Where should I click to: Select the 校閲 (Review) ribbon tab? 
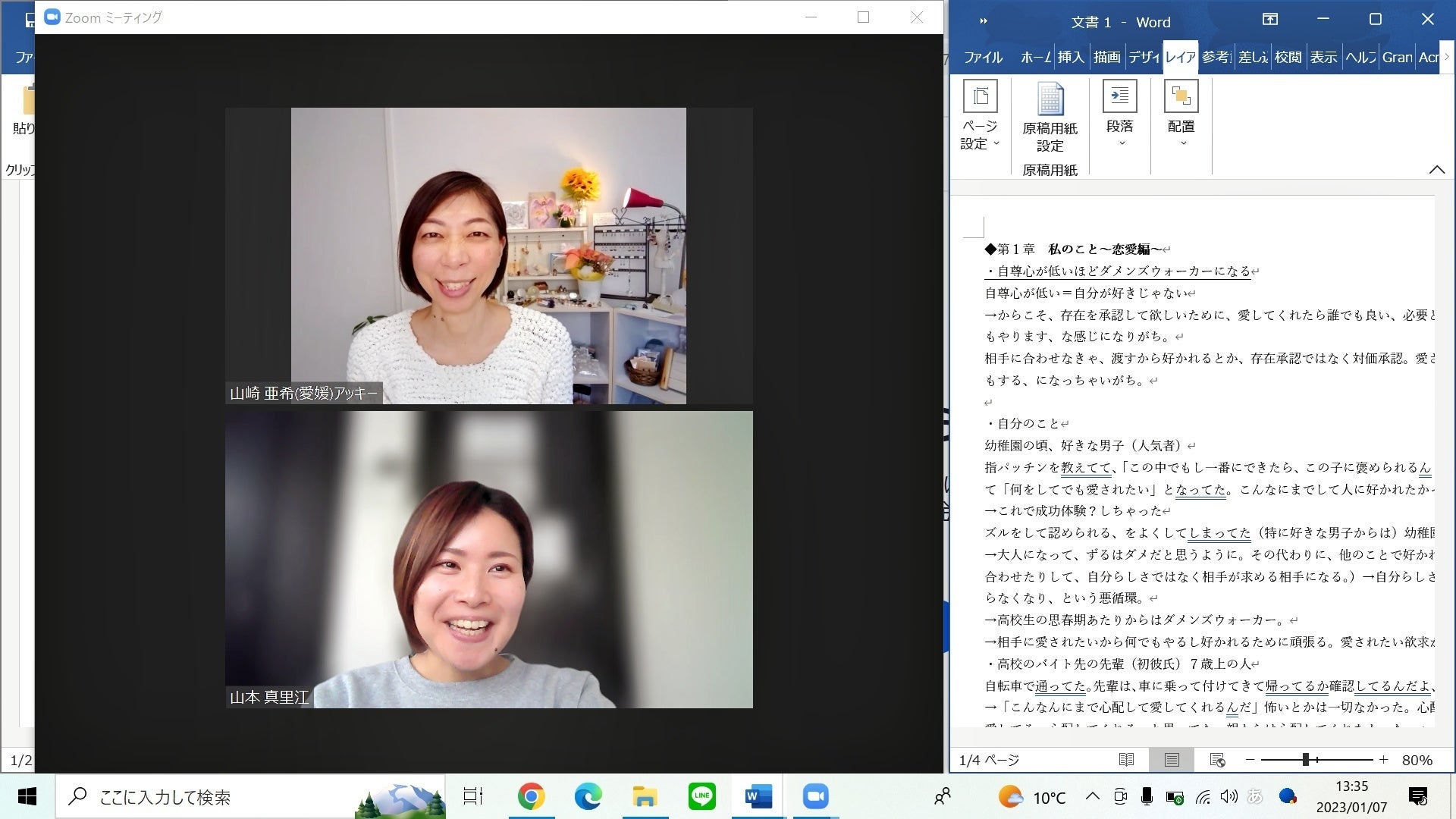[1288, 57]
